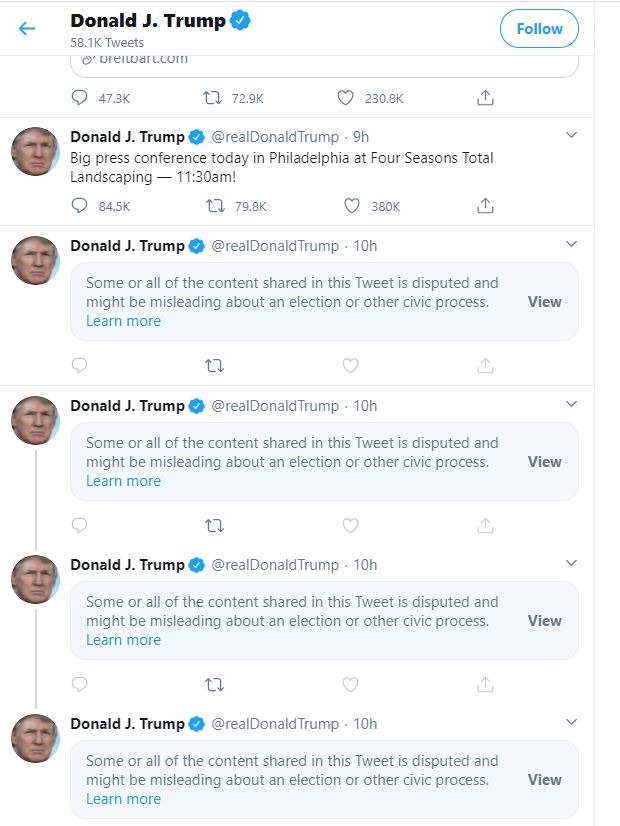620x826 pixels.
Task: Open replies on the breitbart.com tweet
Action: coord(80,98)
